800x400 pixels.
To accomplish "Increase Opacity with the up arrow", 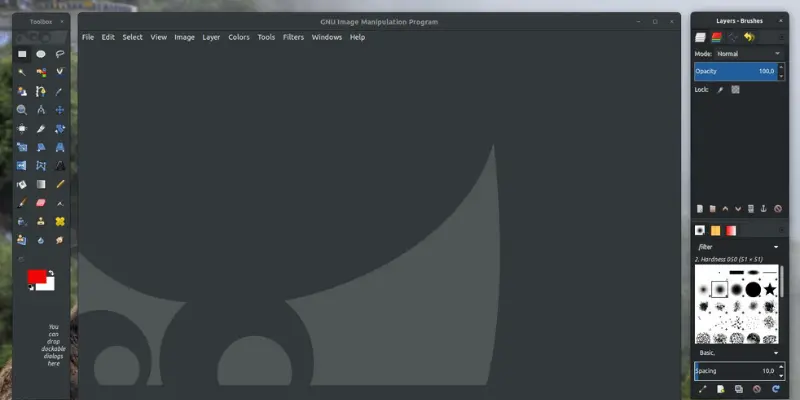I will tap(781, 67).
